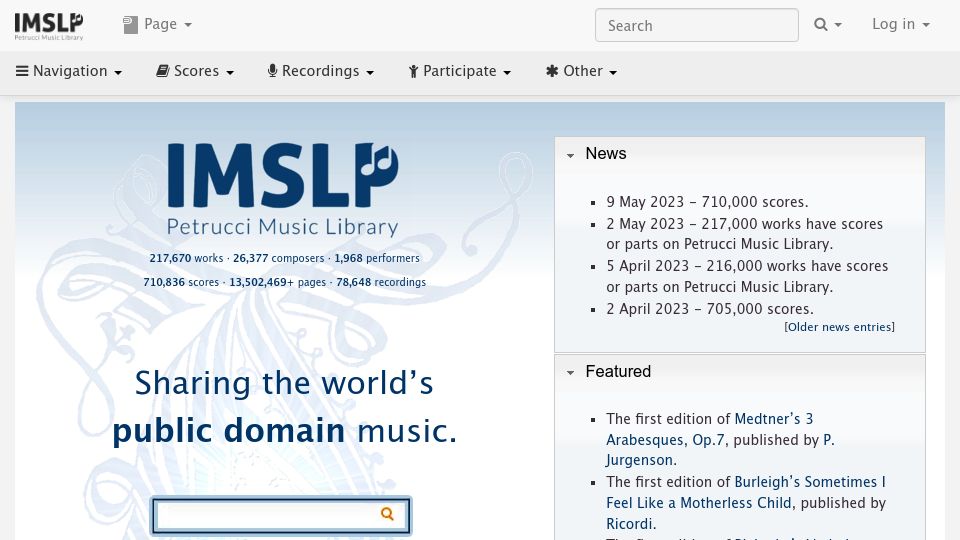Viewport: 960px width, 540px height.
Task: Open the 710,836 scores link
Action: [x=181, y=282]
